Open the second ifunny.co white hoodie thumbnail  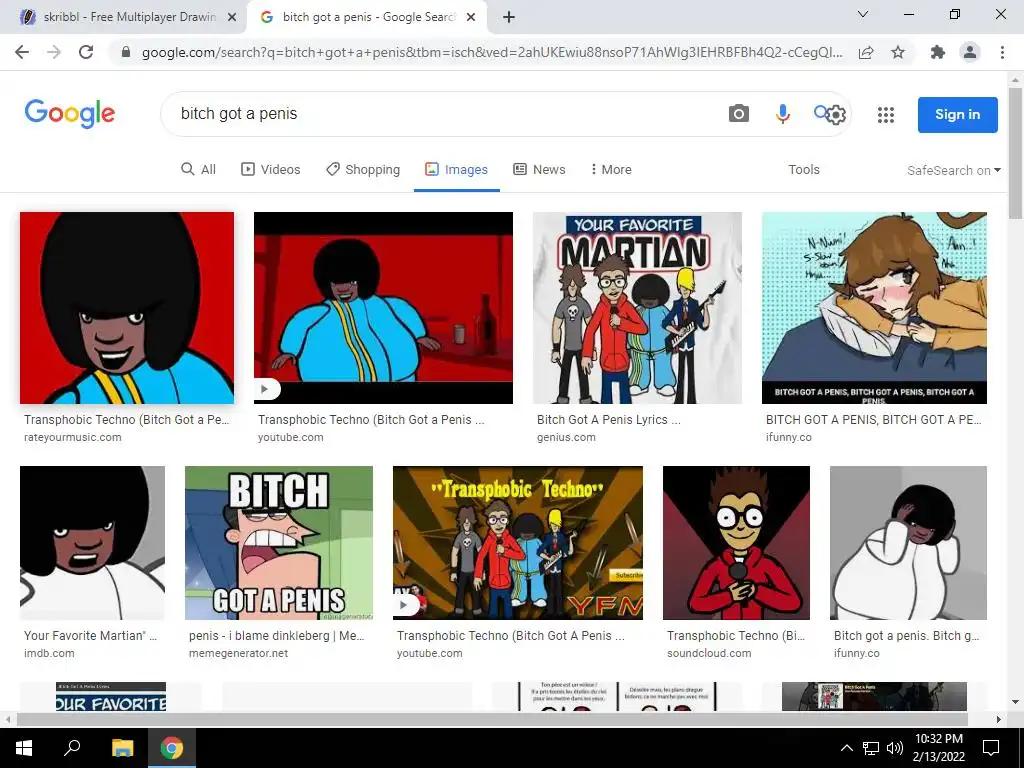(x=908, y=543)
